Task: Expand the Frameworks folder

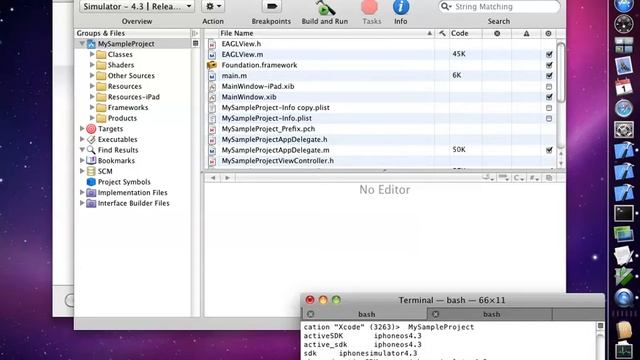Action: [x=92, y=107]
